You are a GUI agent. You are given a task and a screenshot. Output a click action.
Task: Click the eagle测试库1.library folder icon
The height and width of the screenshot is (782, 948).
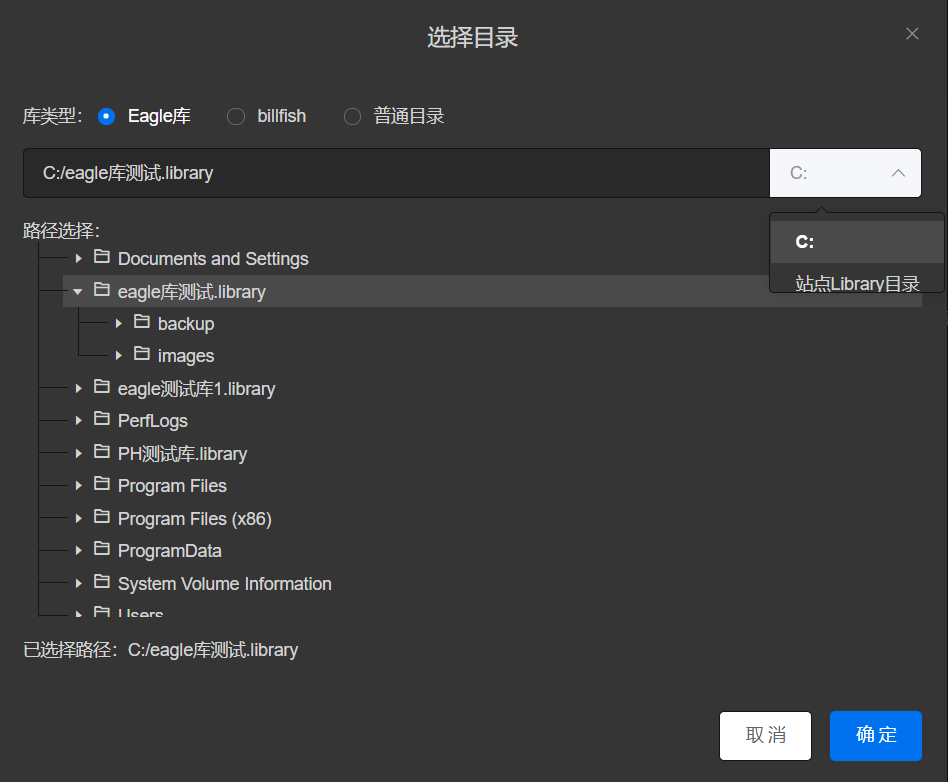pos(102,386)
